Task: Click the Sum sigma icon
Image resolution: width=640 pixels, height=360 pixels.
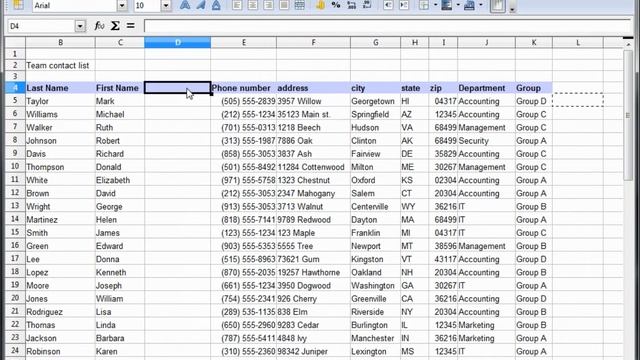Action: click(x=115, y=26)
